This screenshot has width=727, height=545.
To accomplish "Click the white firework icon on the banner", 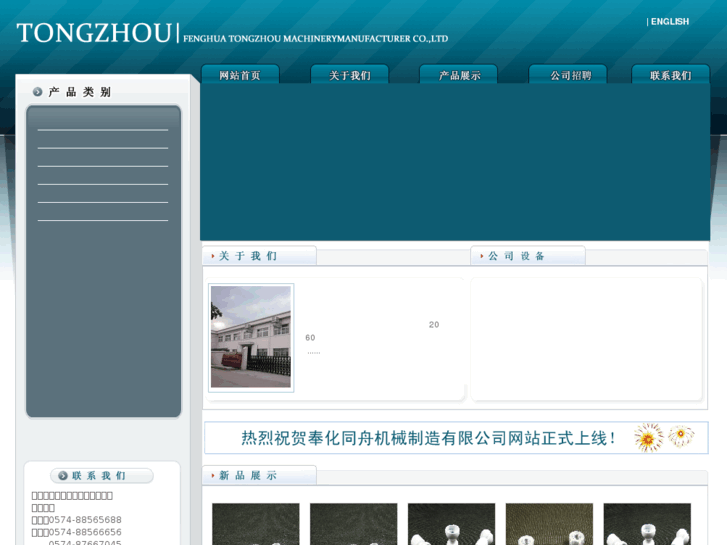I will coord(681,436).
